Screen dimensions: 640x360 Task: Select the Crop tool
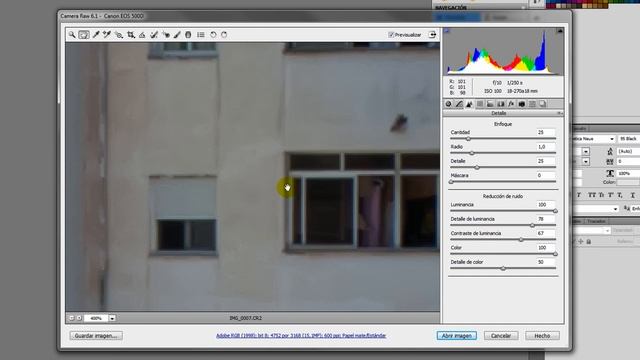pyautogui.click(x=131, y=35)
